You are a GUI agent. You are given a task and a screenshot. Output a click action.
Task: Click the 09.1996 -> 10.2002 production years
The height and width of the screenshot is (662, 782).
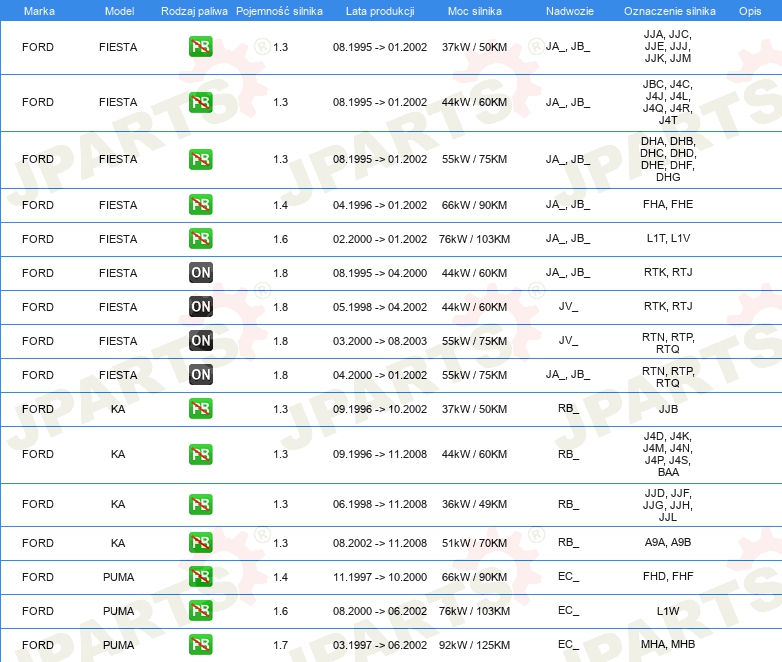click(380, 409)
